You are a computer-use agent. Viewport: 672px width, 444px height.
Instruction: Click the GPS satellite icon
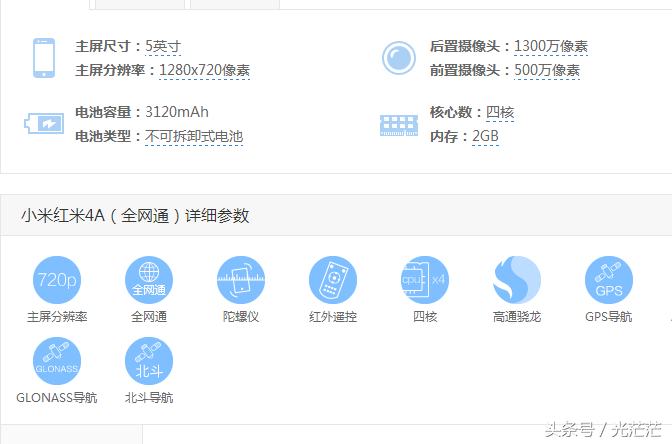[x=609, y=280]
